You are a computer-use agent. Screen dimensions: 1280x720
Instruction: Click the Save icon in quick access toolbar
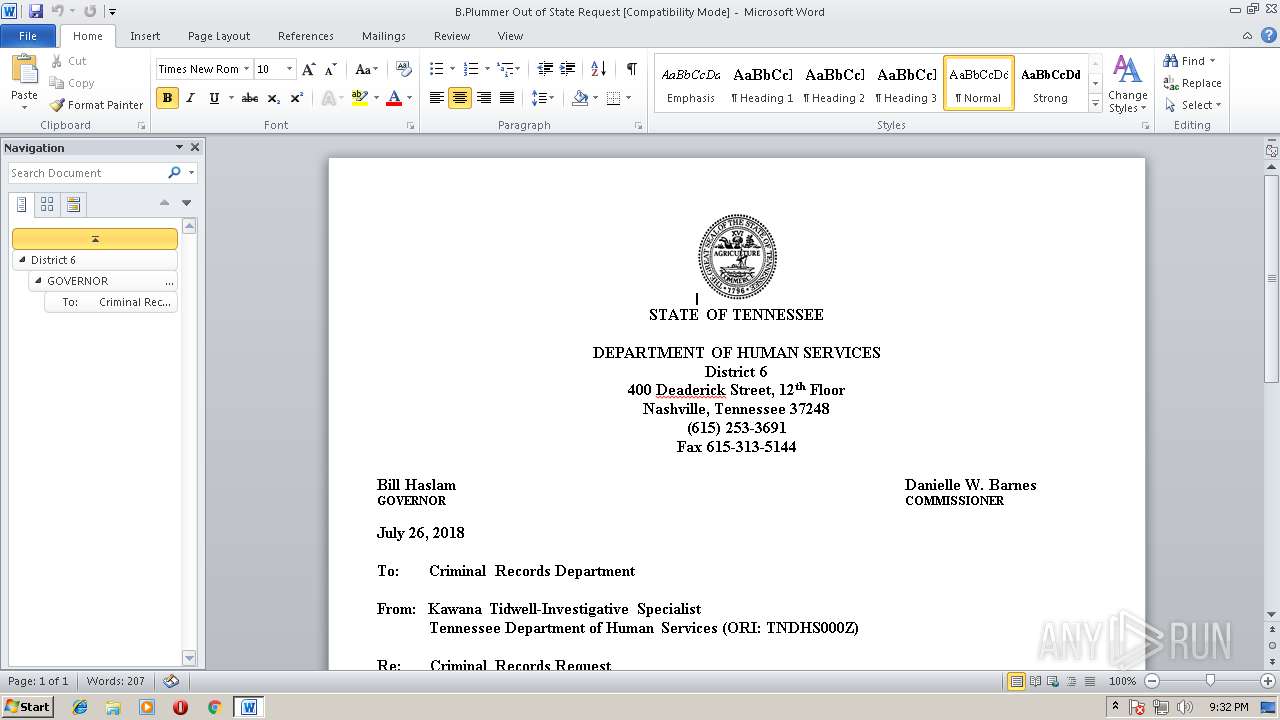36,11
